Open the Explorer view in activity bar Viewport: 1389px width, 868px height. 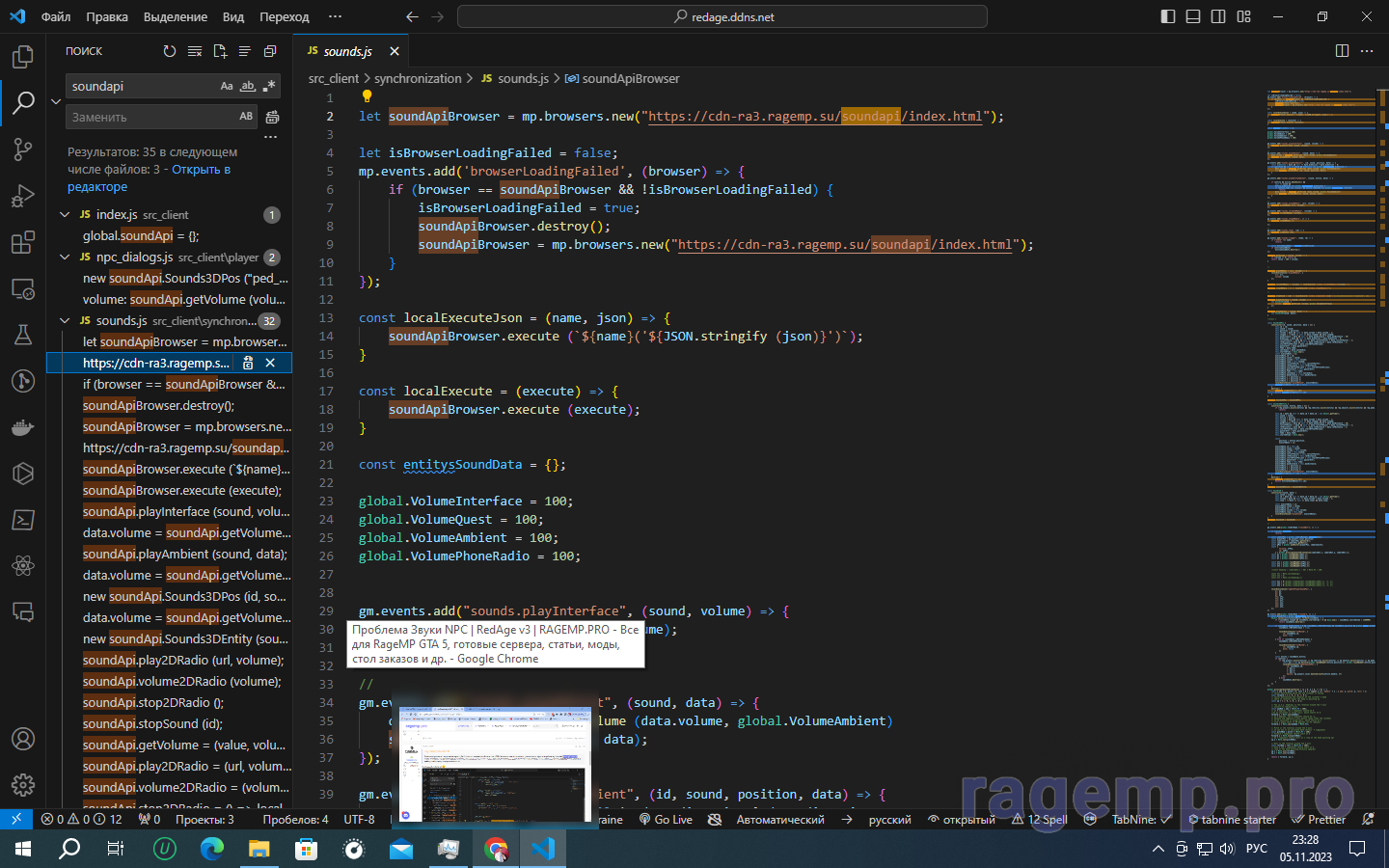coord(23,57)
